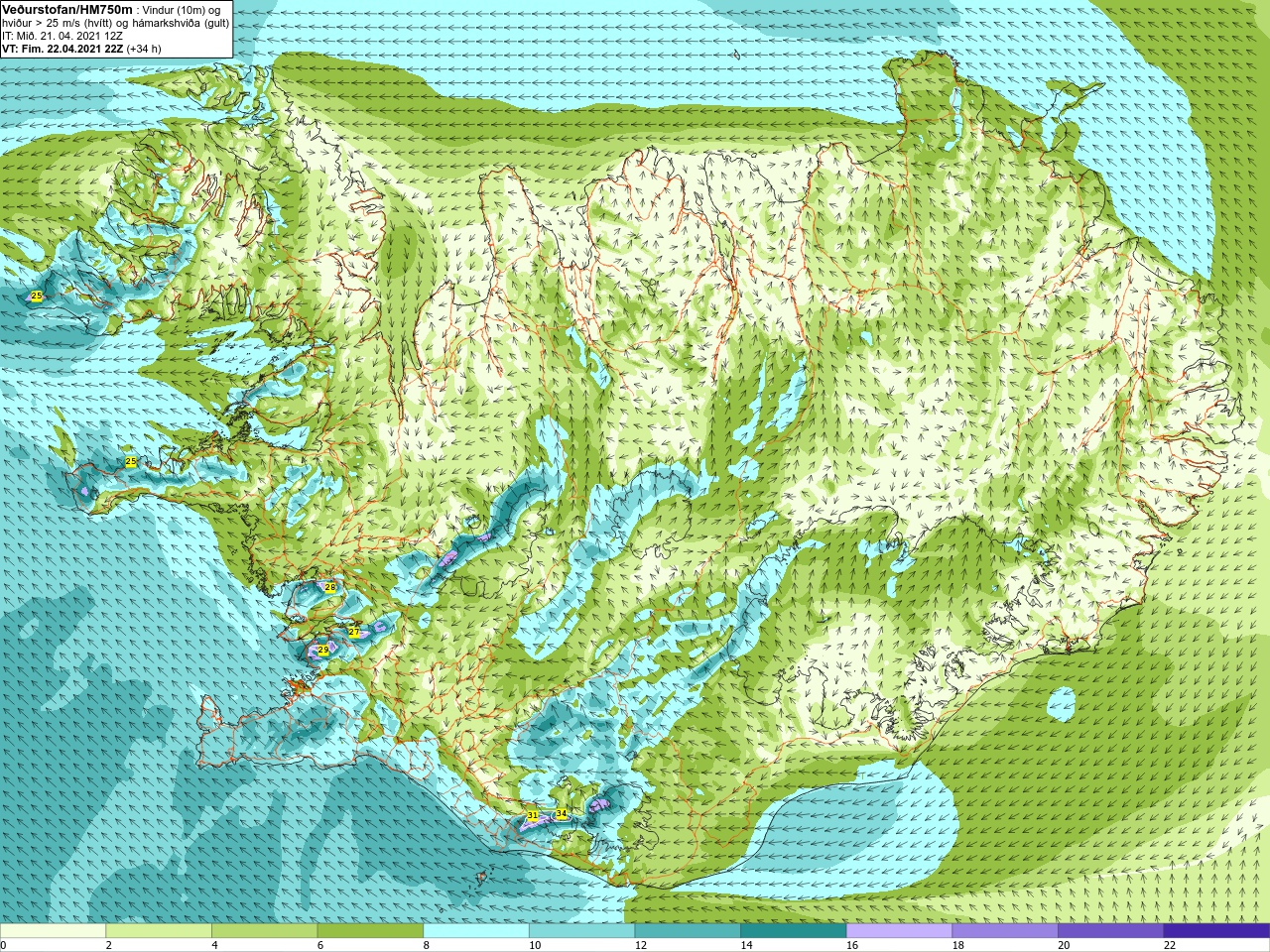1270x952 pixels.
Task: Click the scale number 22 under the legend
Action: tap(1169, 945)
